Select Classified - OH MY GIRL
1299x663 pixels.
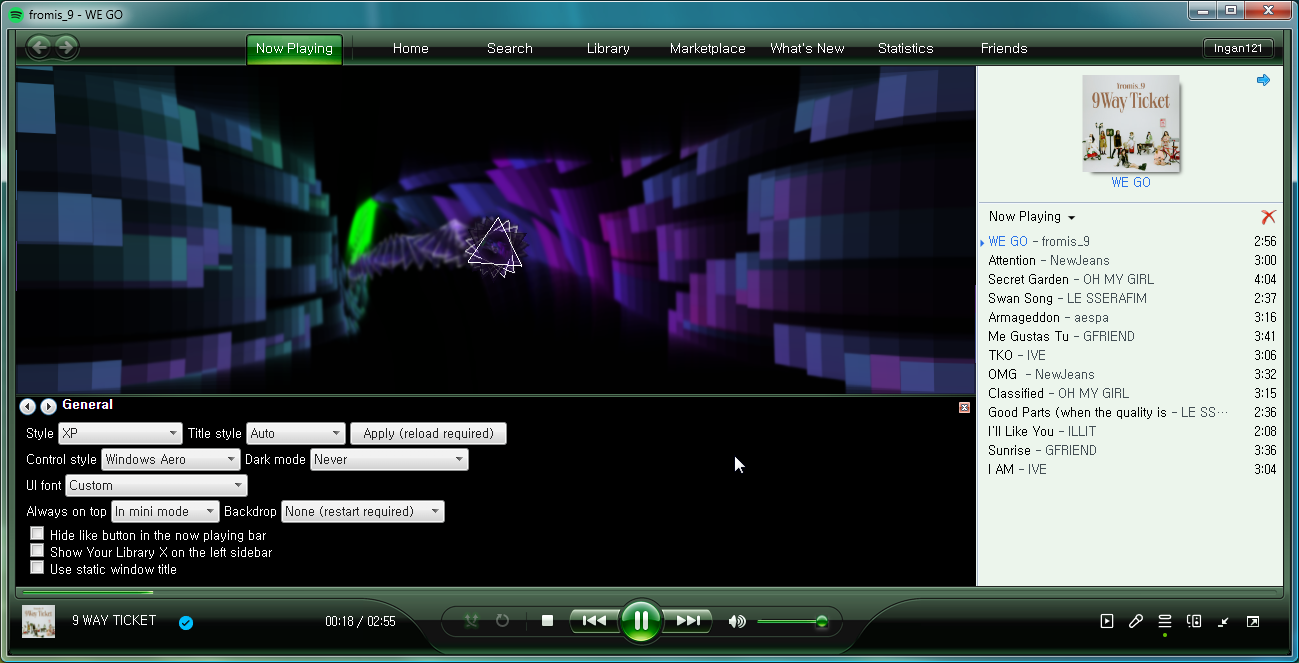click(x=1131, y=393)
